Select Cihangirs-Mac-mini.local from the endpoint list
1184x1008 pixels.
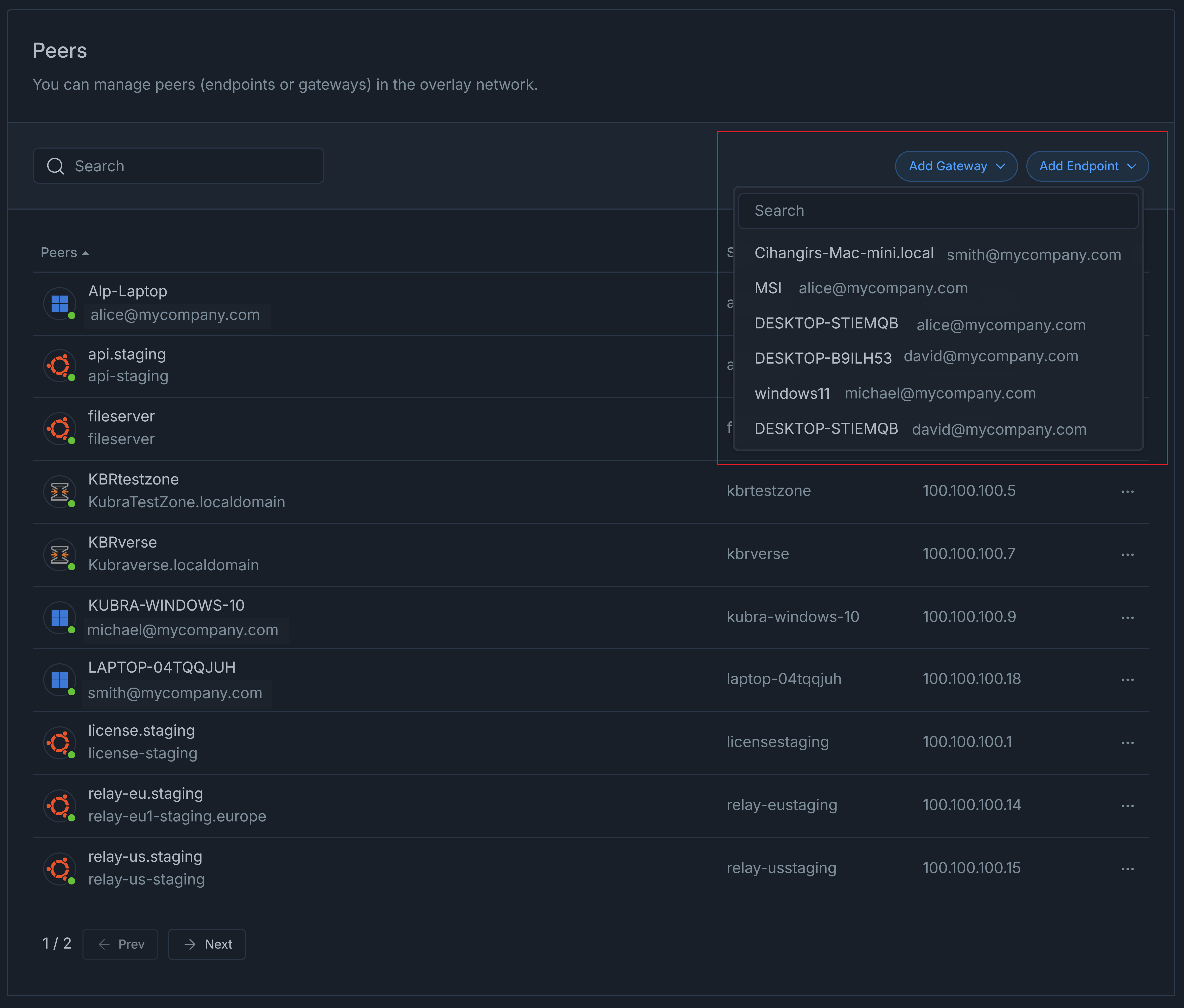click(938, 254)
